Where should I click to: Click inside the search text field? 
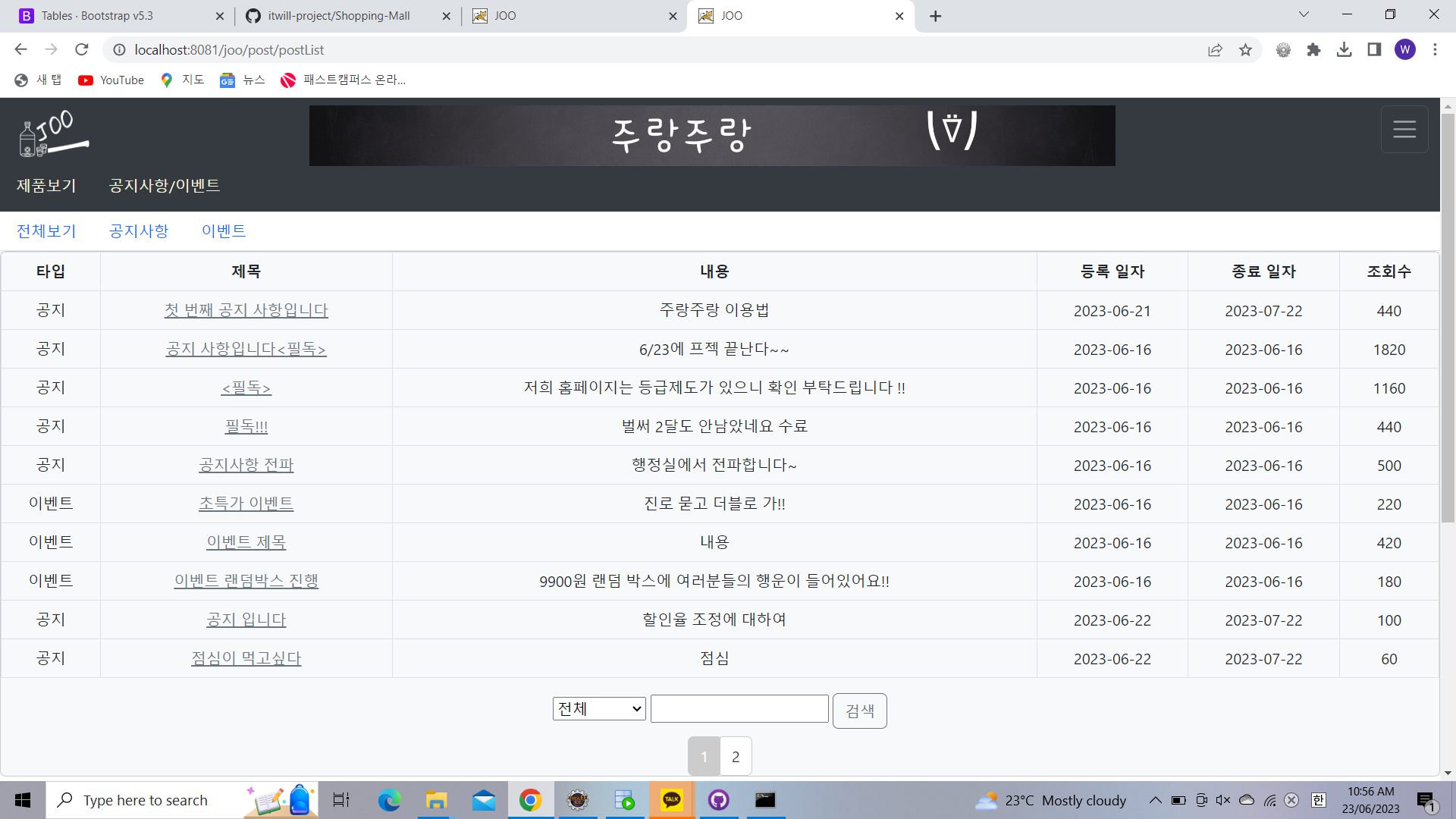739,708
